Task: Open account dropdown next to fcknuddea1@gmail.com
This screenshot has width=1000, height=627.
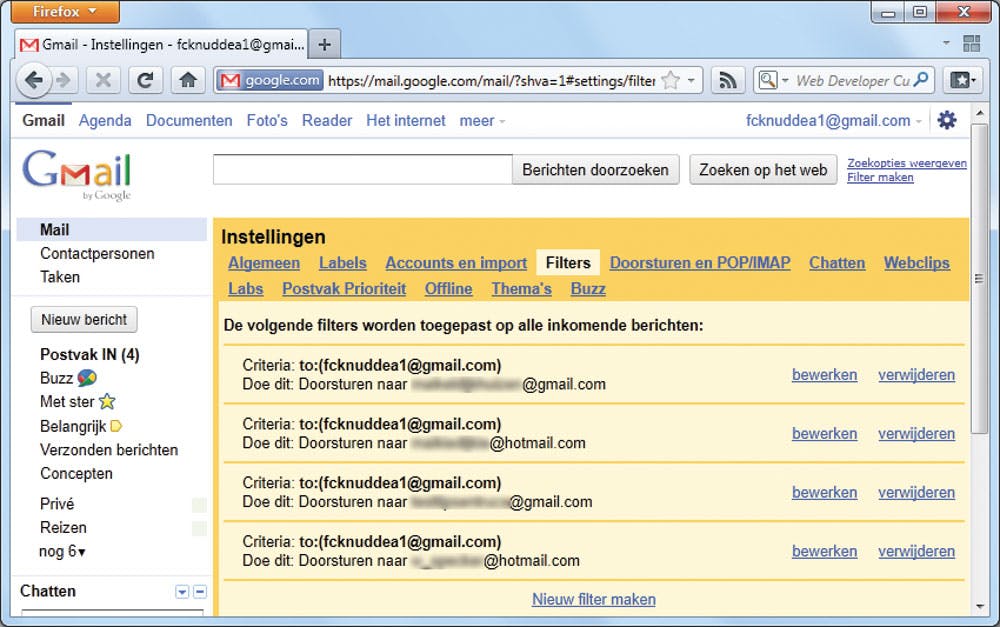Action: coord(918,121)
